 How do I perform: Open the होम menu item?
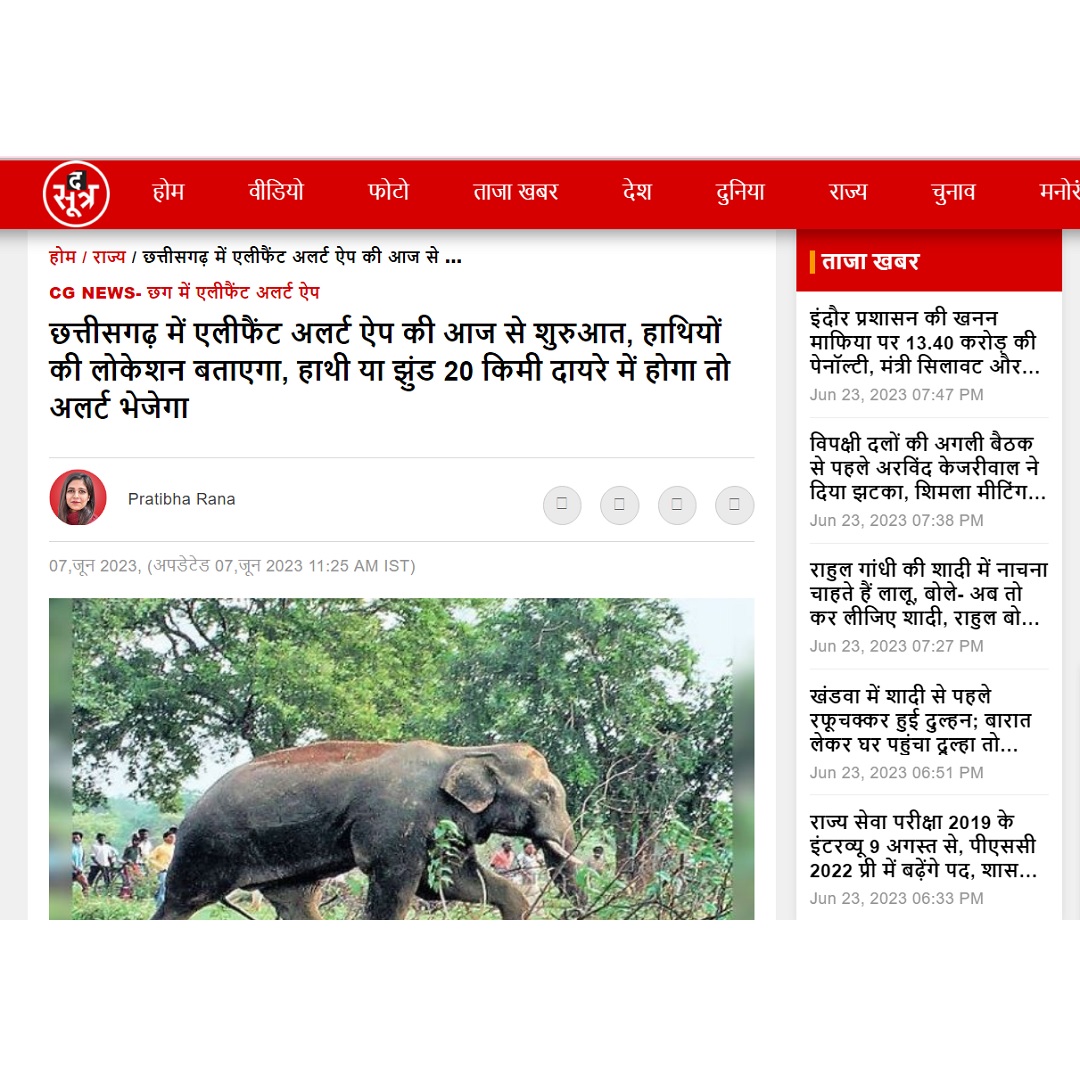pyautogui.click(x=168, y=191)
